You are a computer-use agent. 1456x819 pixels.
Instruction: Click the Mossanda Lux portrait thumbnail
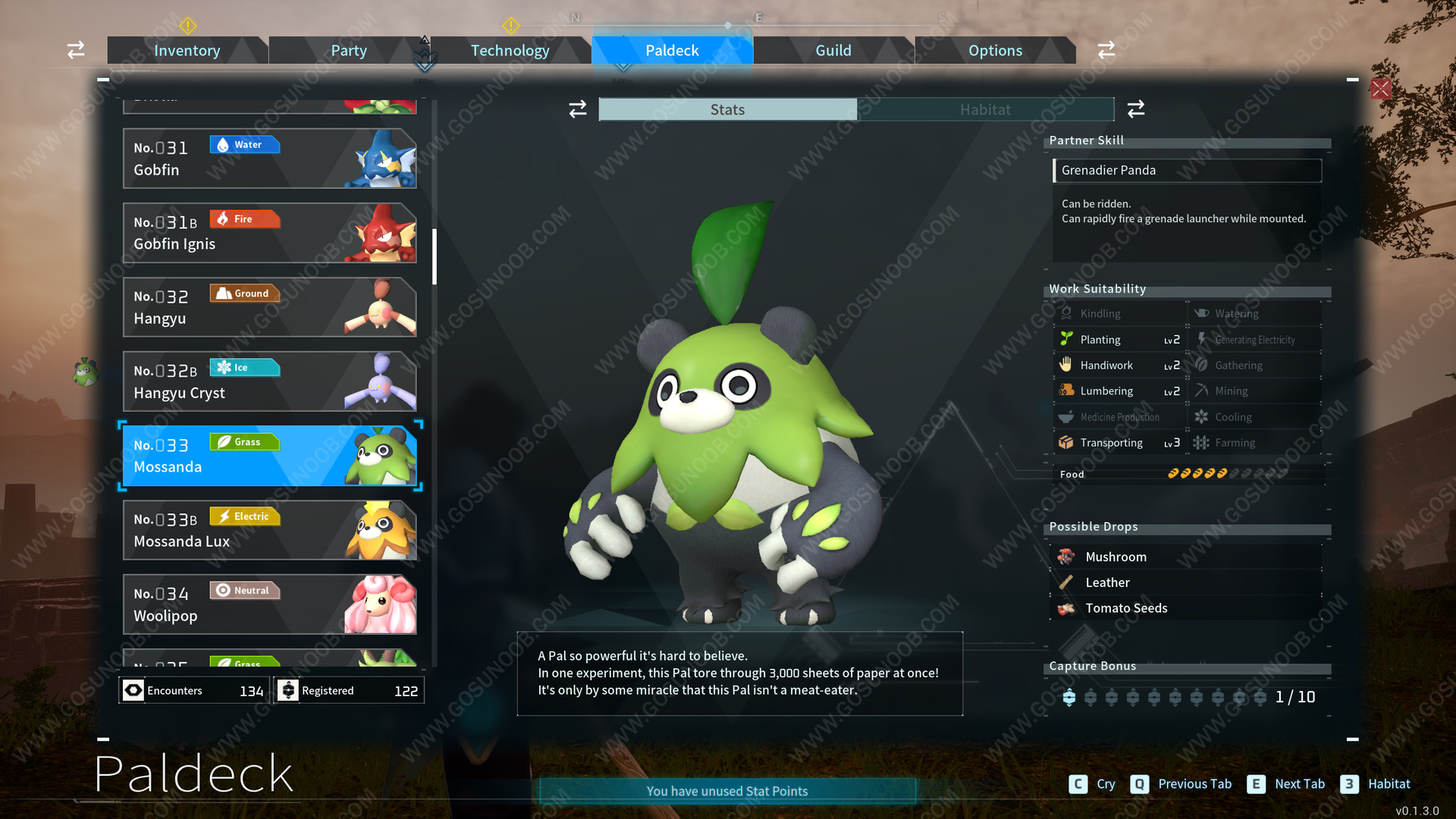(x=381, y=530)
